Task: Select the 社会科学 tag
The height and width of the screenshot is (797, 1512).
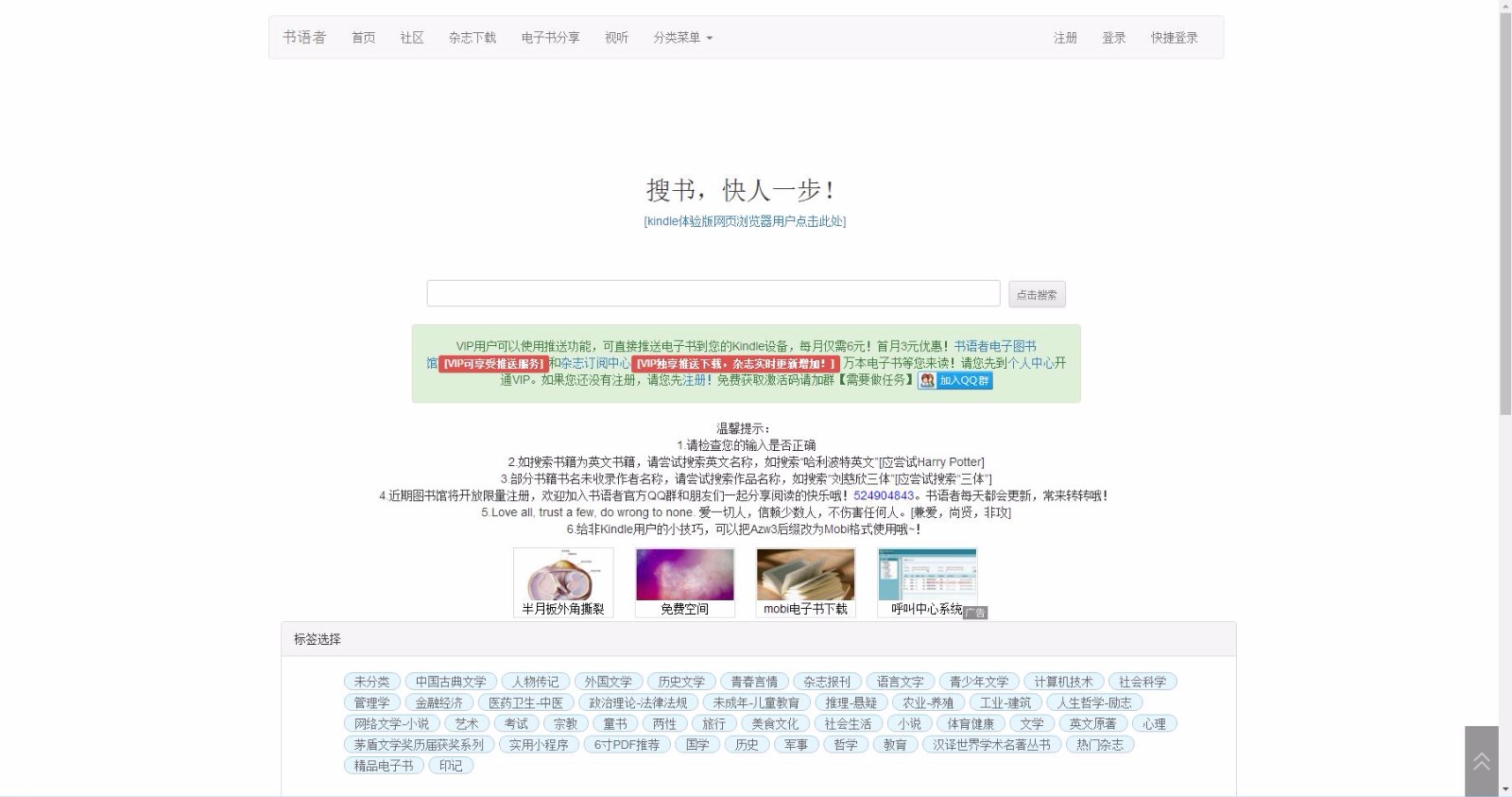Action: (x=1143, y=682)
